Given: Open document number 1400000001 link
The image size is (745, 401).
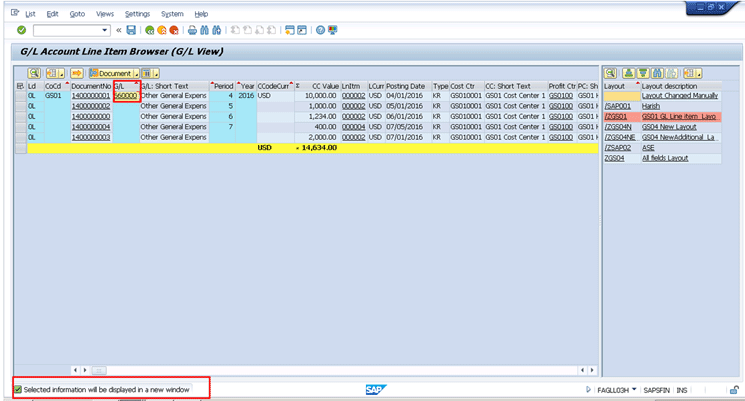Looking at the screenshot, I should point(90,96).
